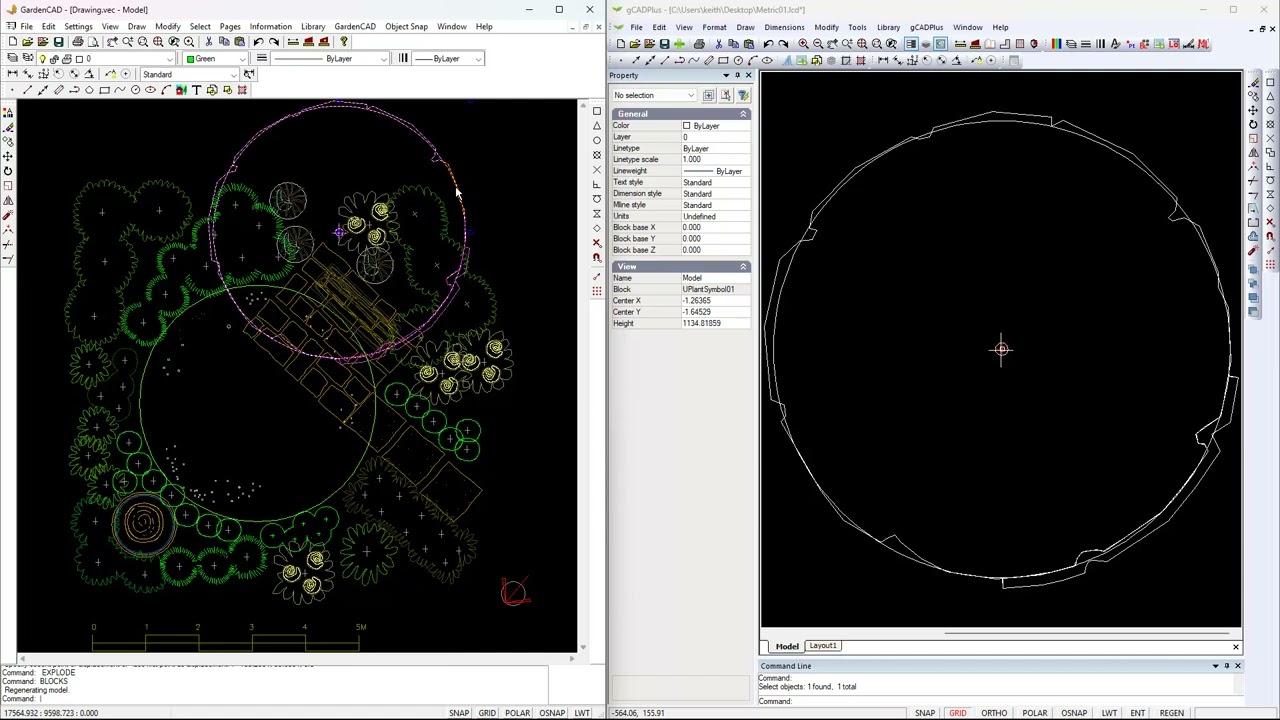
Task: Click Paste clipboard icon in gCADPlus toolbar
Action: point(749,44)
